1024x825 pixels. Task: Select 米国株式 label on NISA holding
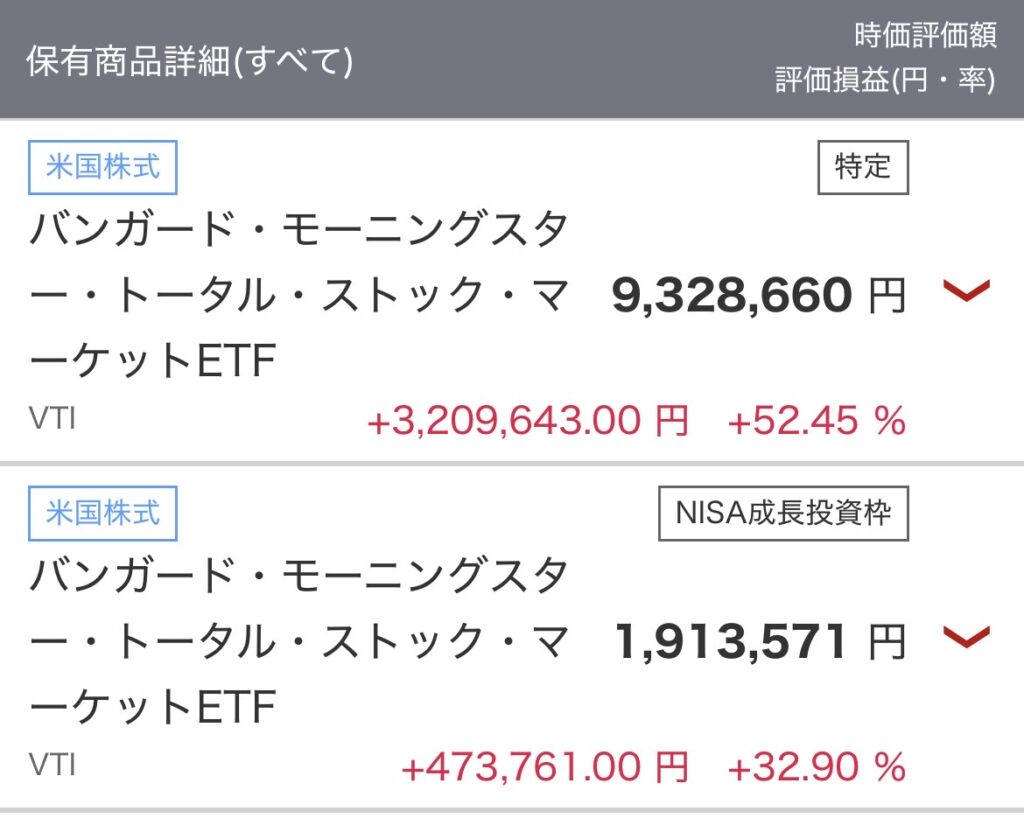[103, 513]
